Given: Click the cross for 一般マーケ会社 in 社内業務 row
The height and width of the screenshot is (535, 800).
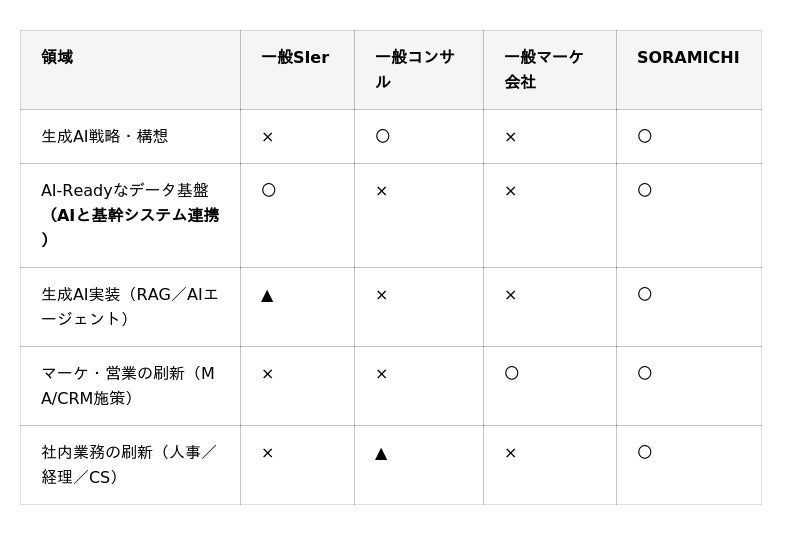Looking at the screenshot, I should coord(510,453).
